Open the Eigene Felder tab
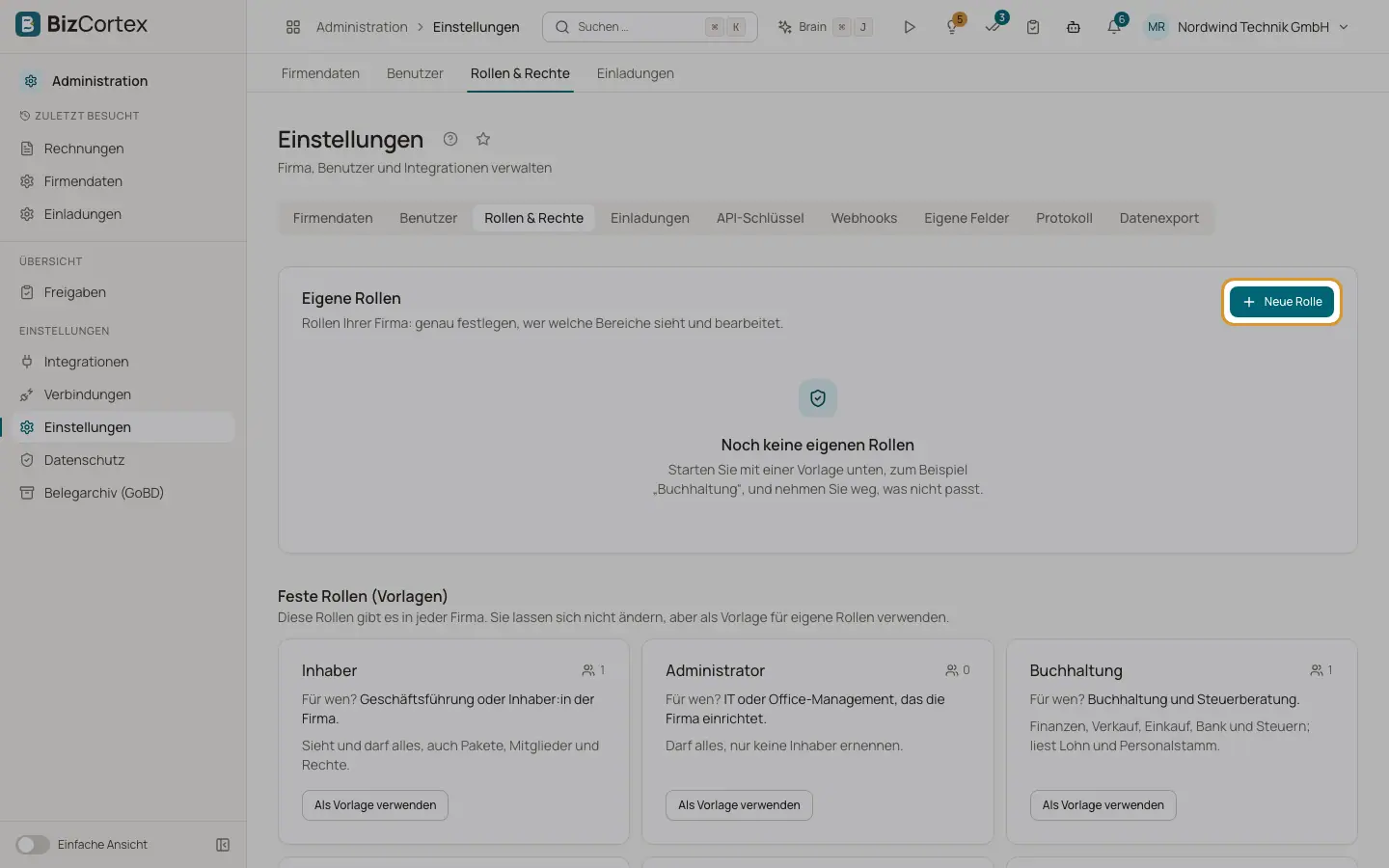 pyautogui.click(x=967, y=218)
